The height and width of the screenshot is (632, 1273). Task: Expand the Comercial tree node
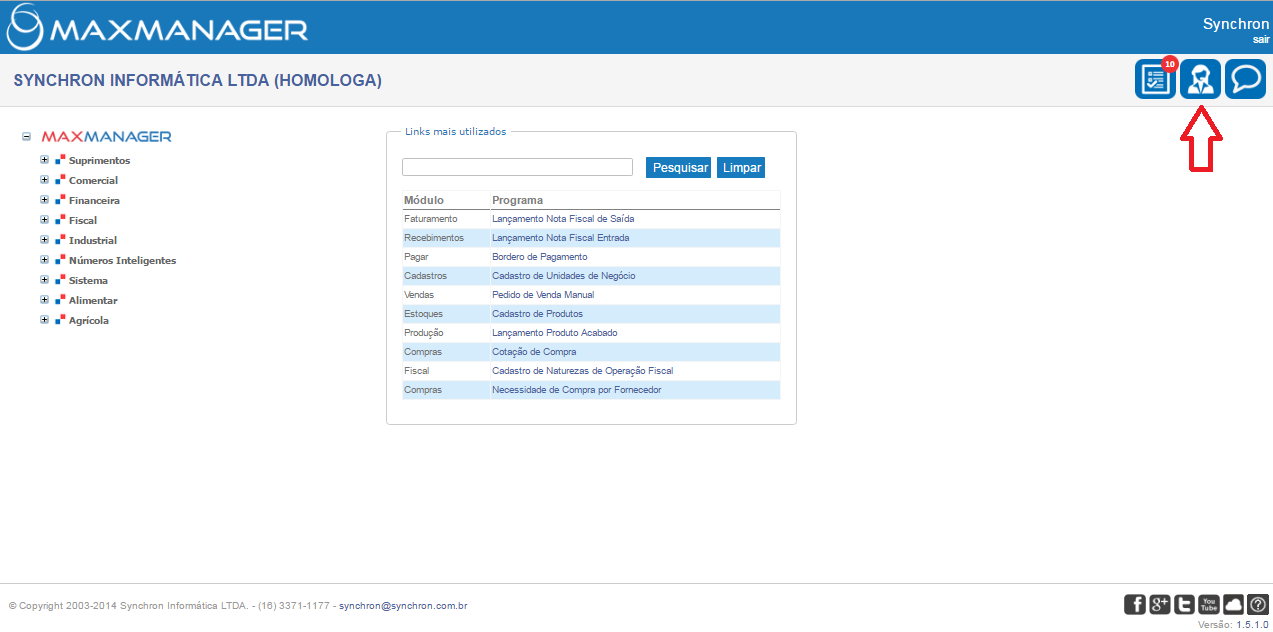[44, 180]
